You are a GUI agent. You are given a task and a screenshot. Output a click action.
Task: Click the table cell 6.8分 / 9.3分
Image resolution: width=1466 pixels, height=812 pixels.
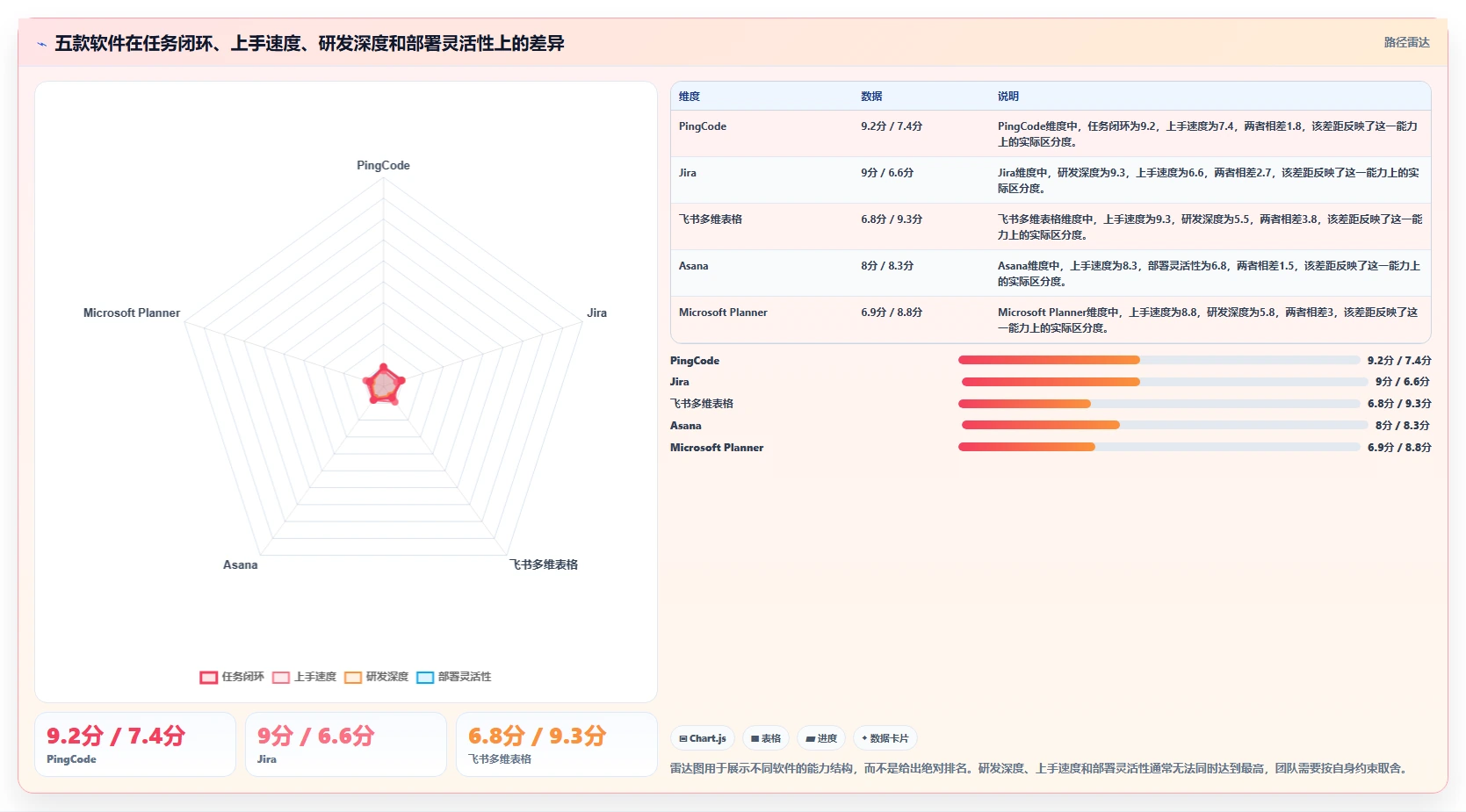[892, 219]
